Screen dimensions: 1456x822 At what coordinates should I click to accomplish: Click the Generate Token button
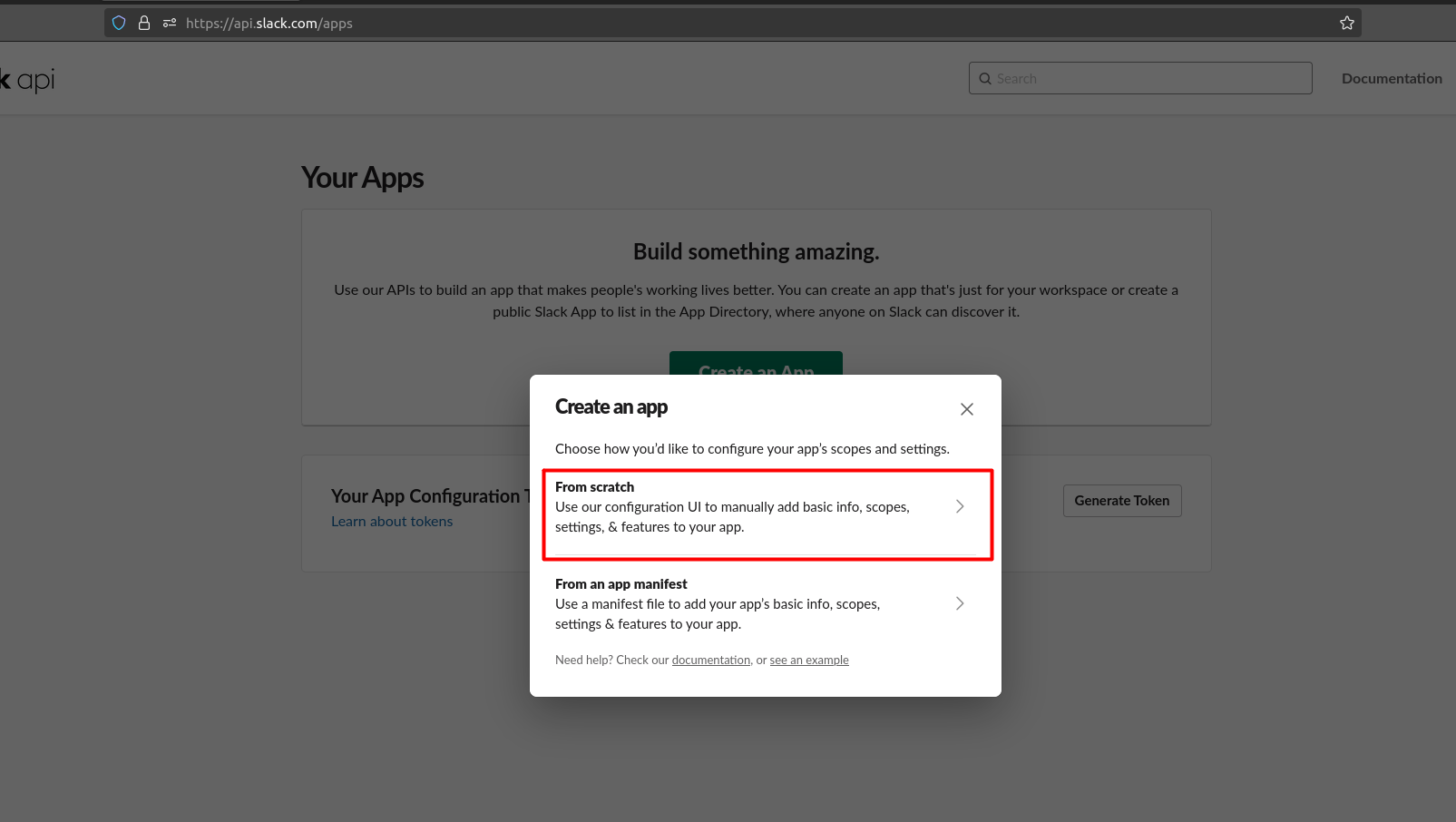[x=1122, y=501]
